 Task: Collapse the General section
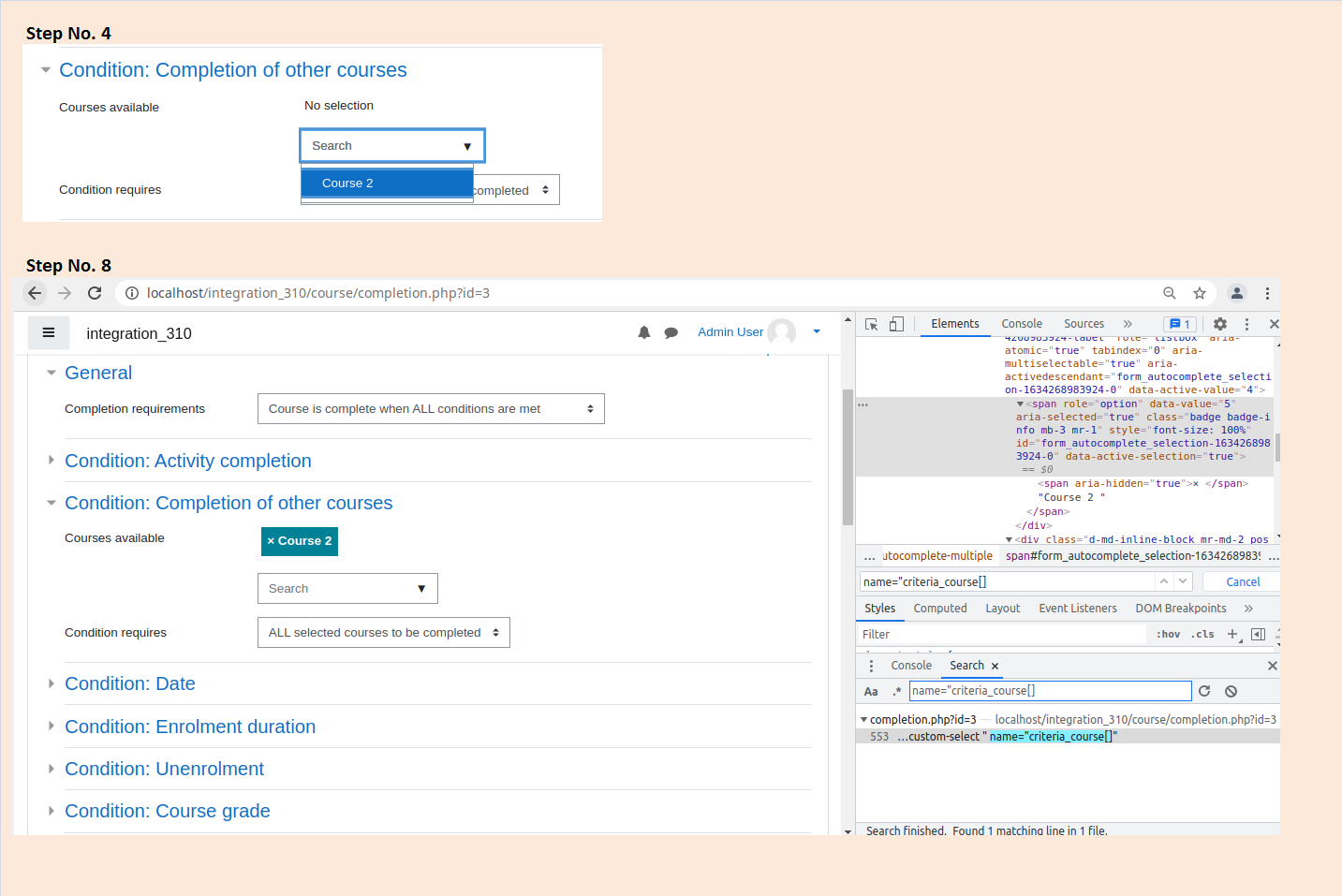pos(52,373)
